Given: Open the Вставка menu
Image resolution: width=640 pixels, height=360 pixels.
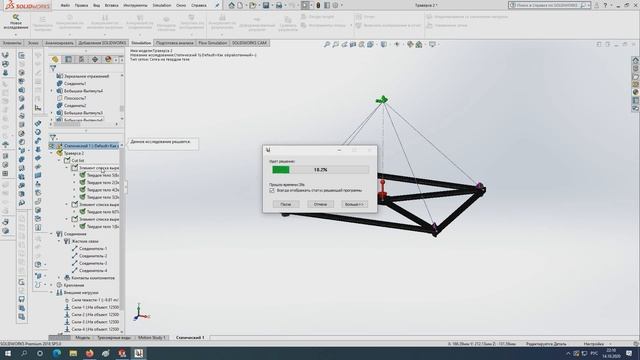Looking at the screenshot, I should point(111,5).
